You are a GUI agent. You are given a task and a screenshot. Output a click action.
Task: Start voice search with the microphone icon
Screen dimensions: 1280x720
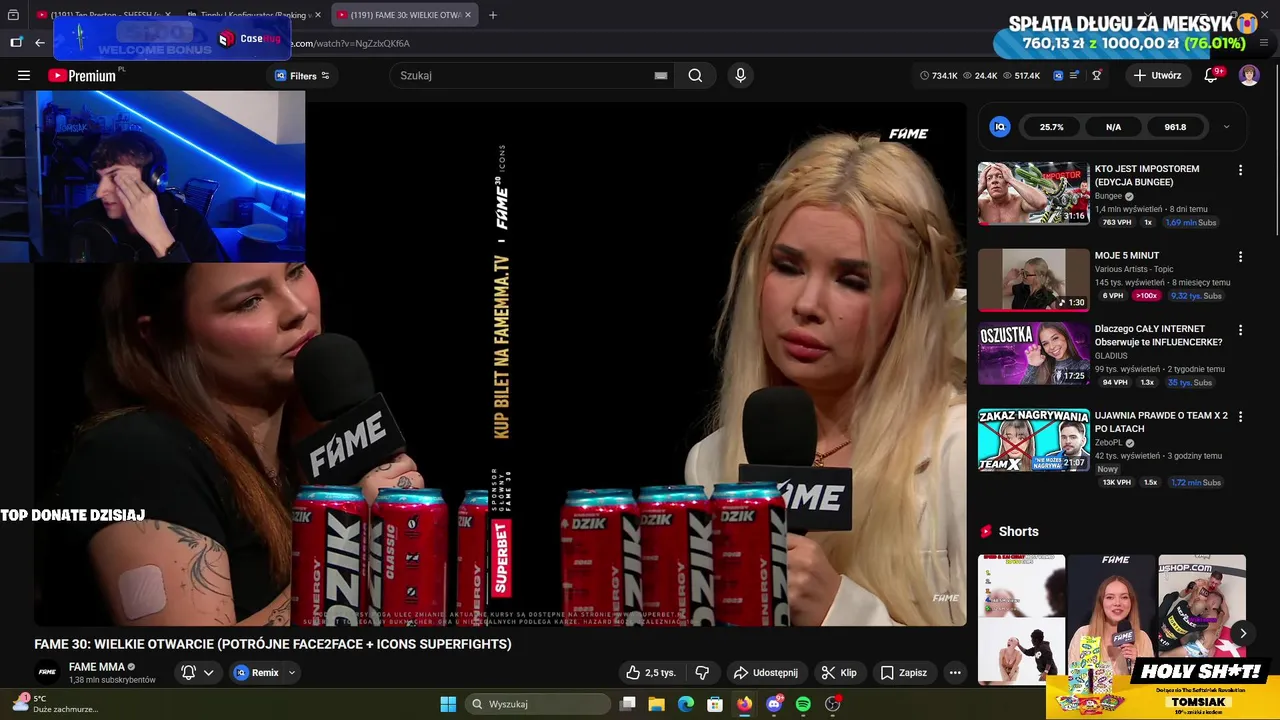[x=740, y=75]
